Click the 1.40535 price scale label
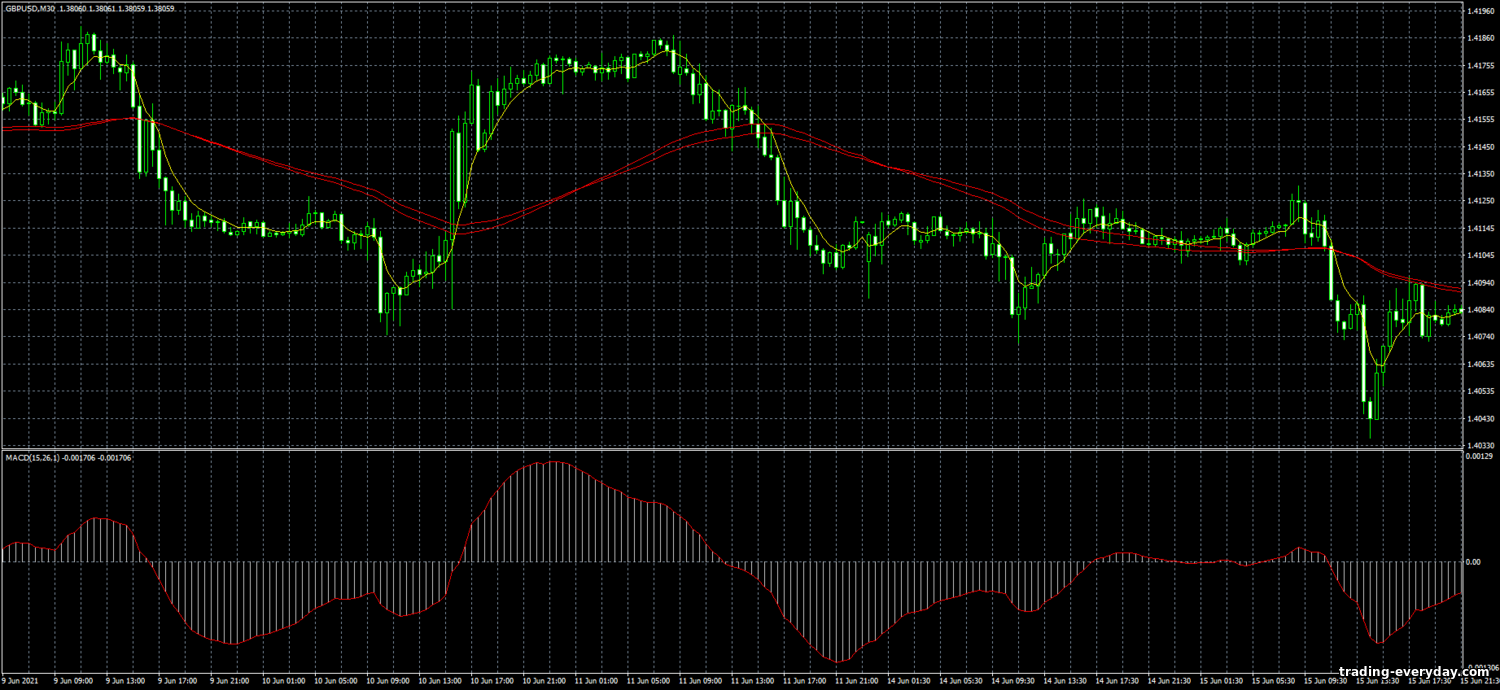The width and height of the screenshot is (1500, 690). (1479, 391)
